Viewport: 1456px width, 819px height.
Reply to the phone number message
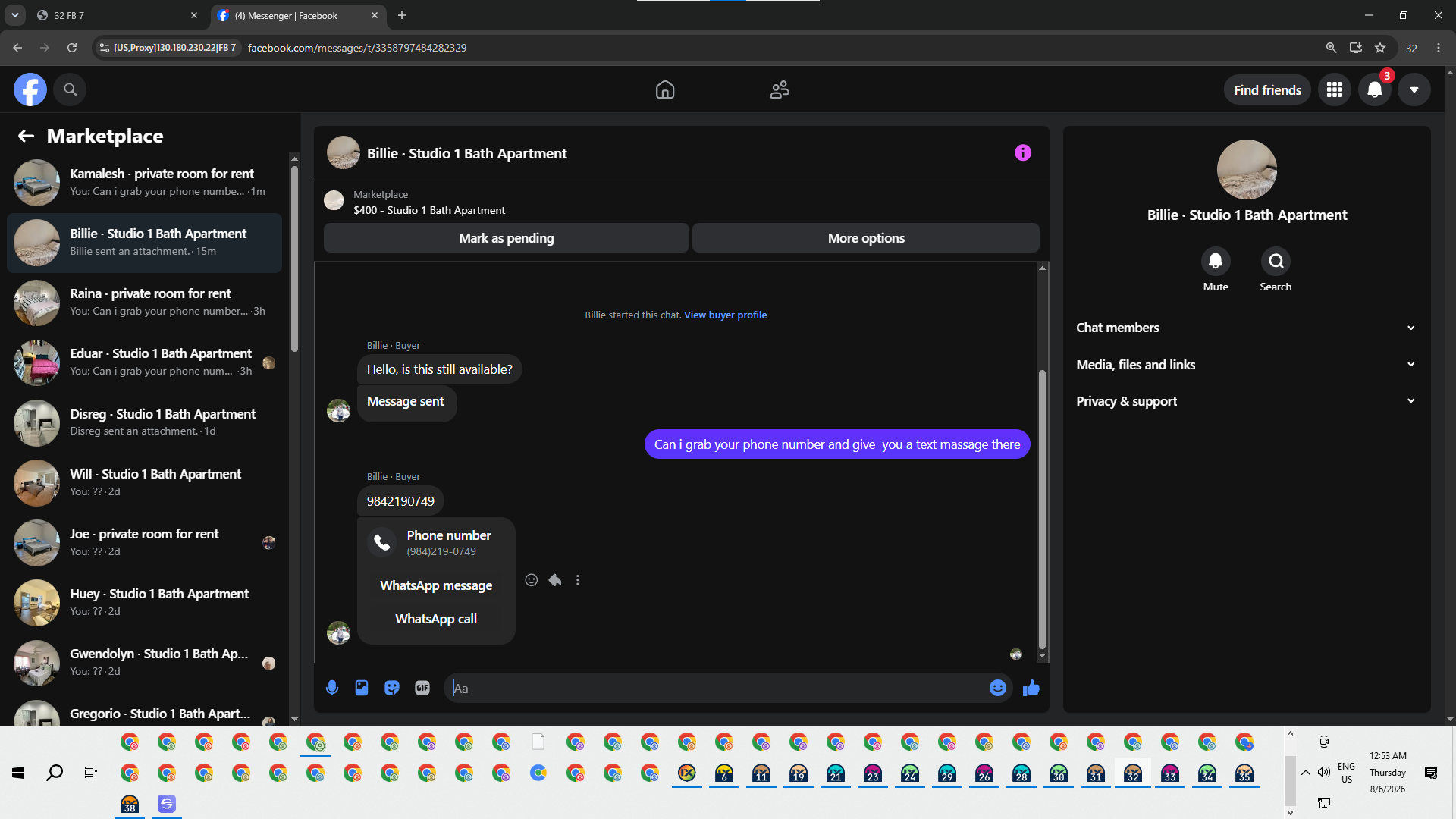(555, 580)
